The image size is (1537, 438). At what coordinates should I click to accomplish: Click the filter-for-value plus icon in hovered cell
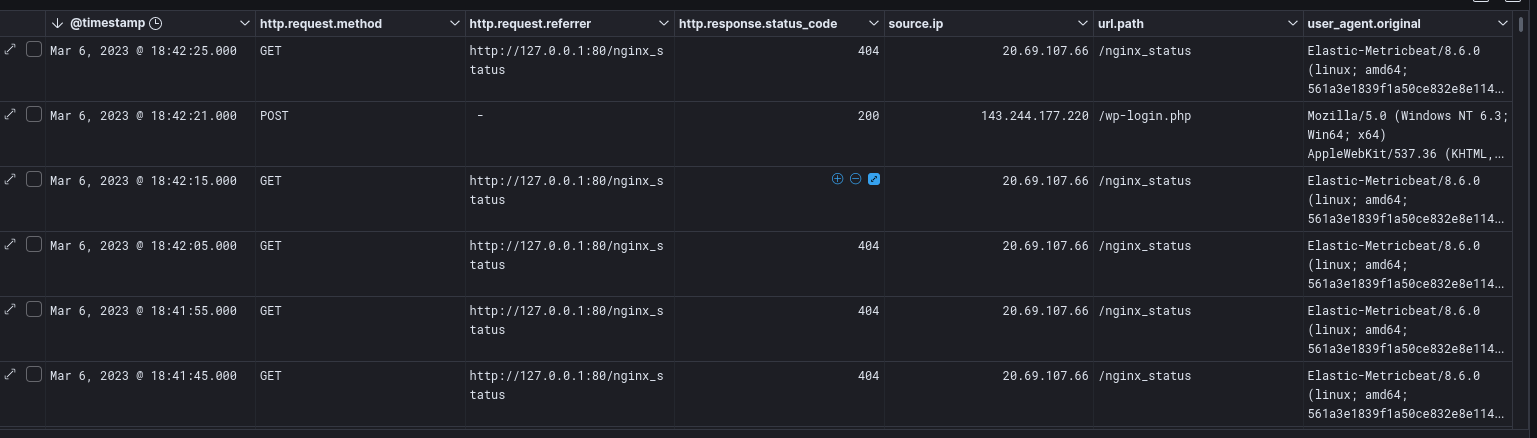click(837, 179)
